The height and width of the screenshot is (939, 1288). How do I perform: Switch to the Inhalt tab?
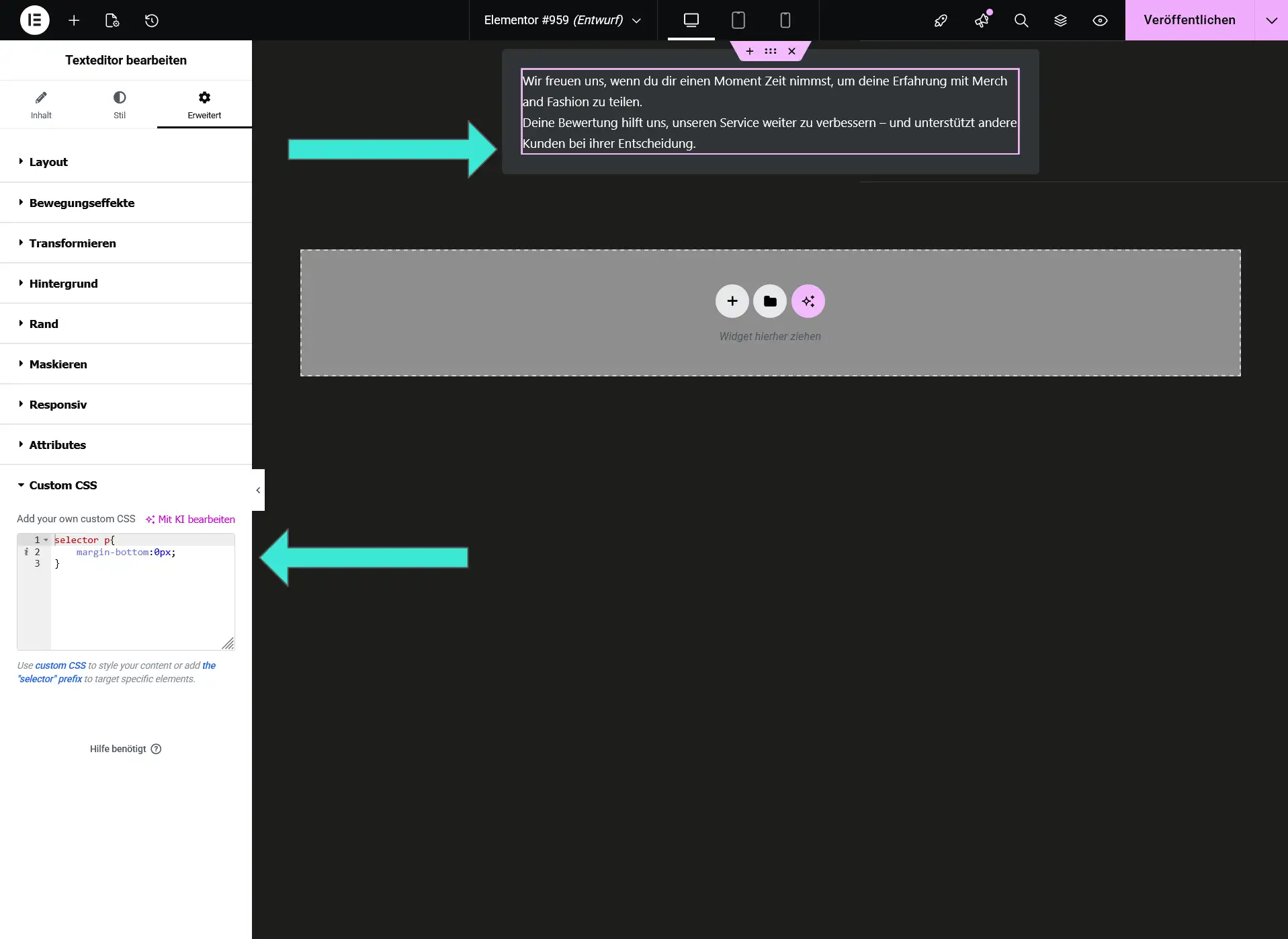pyautogui.click(x=41, y=104)
